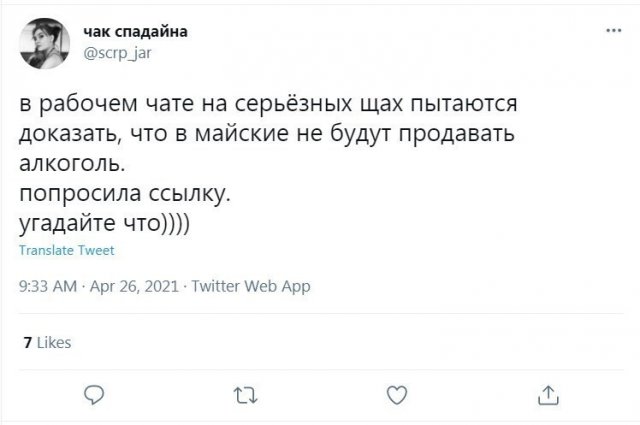Open the Twitter Web App source link
Viewport: 640px width, 425px height.
(x=250, y=286)
